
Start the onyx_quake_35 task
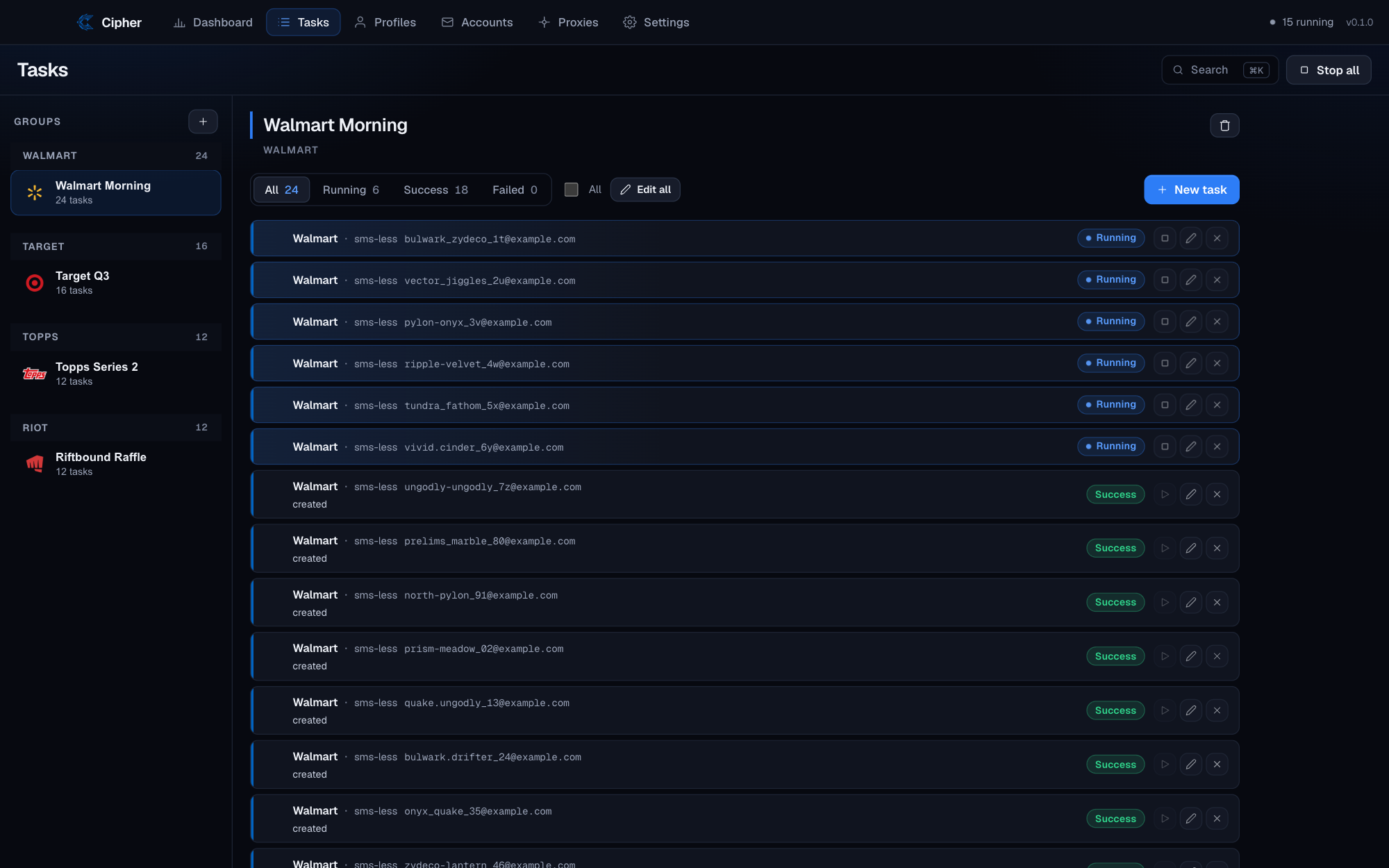click(1165, 819)
